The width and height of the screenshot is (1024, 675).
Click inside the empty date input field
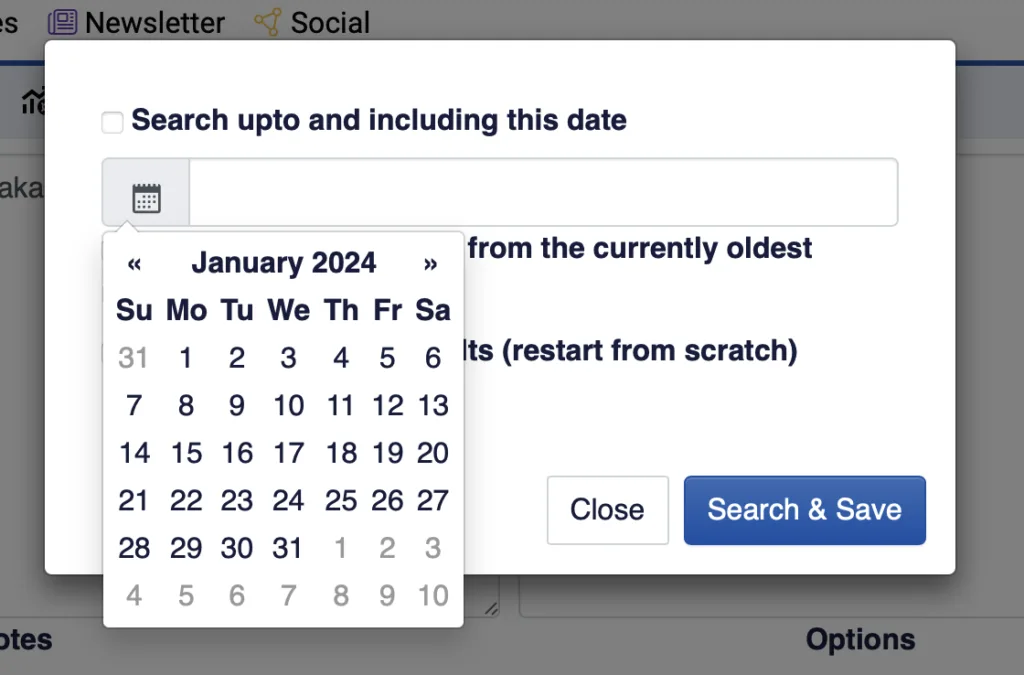click(542, 192)
